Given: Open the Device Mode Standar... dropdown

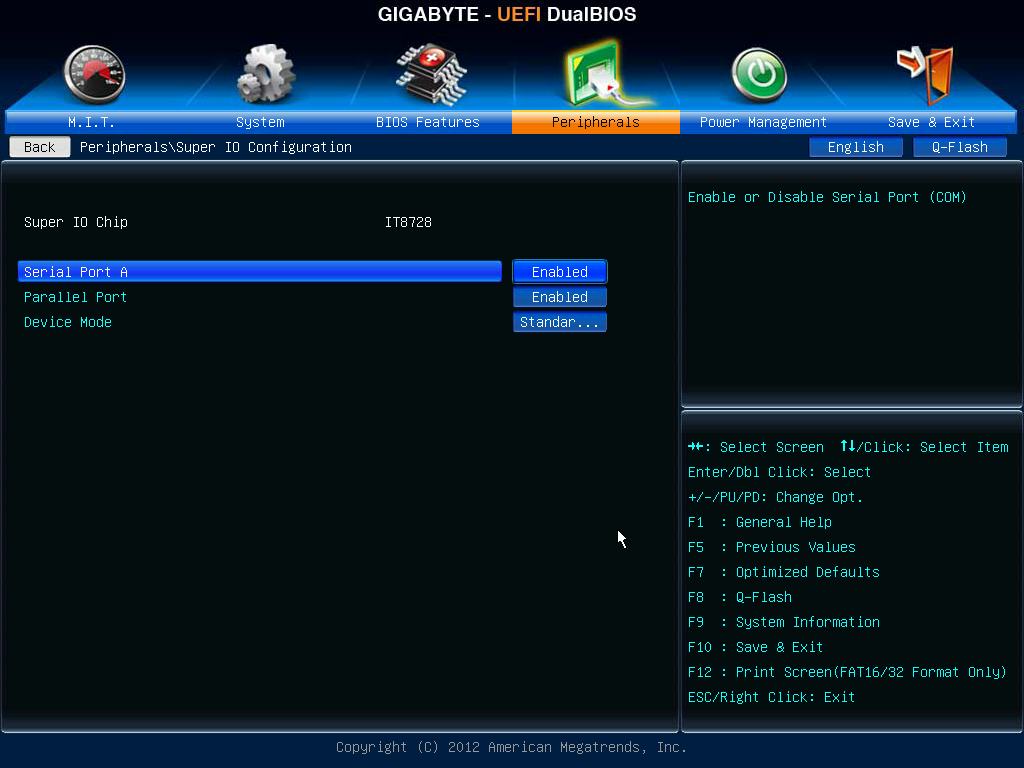Looking at the screenshot, I should tap(560, 322).
